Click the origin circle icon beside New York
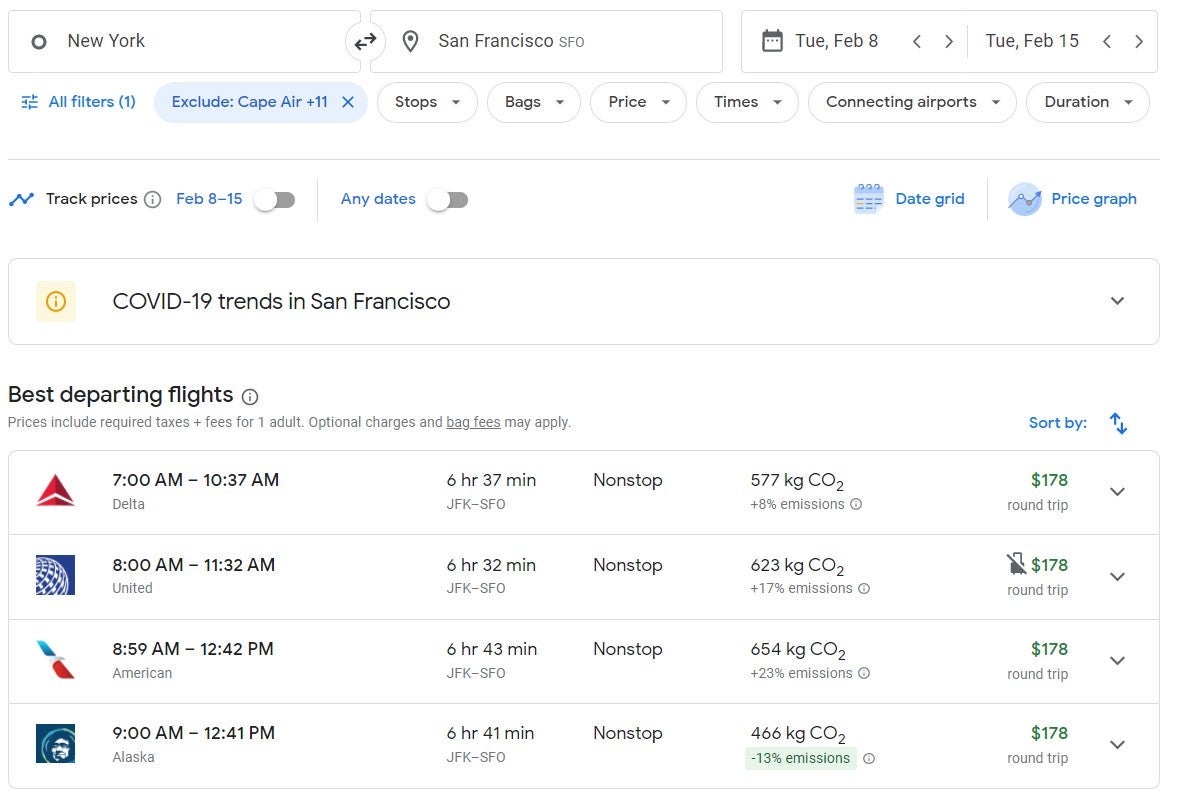 tap(39, 42)
